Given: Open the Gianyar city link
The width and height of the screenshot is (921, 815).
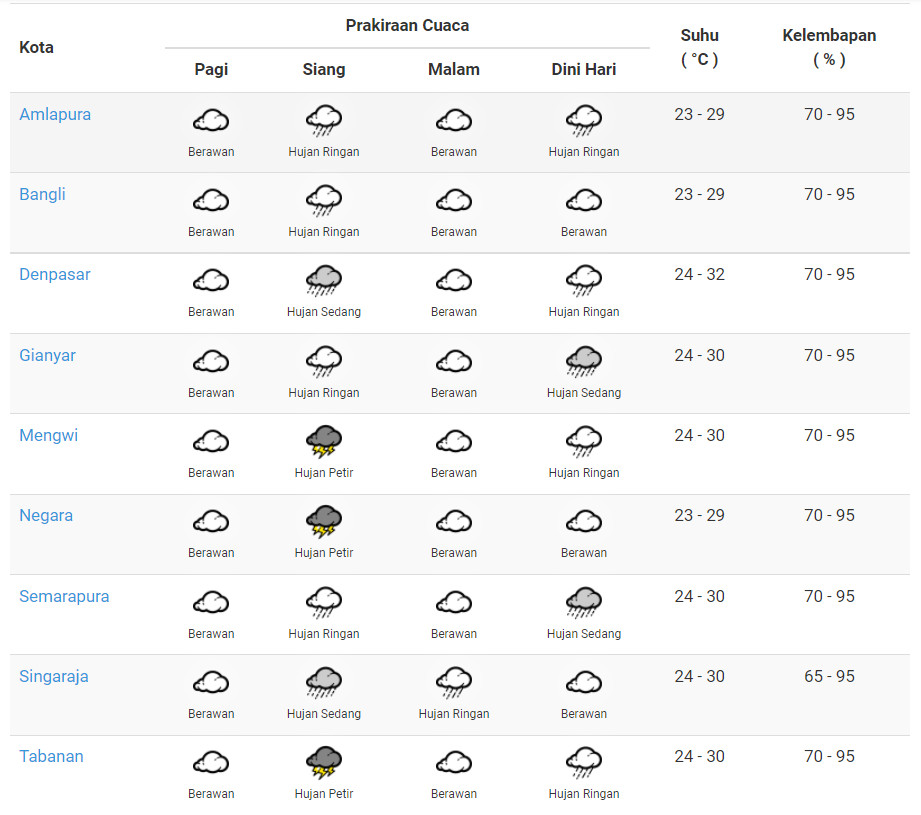Looking at the screenshot, I should pyautogui.click(x=47, y=355).
